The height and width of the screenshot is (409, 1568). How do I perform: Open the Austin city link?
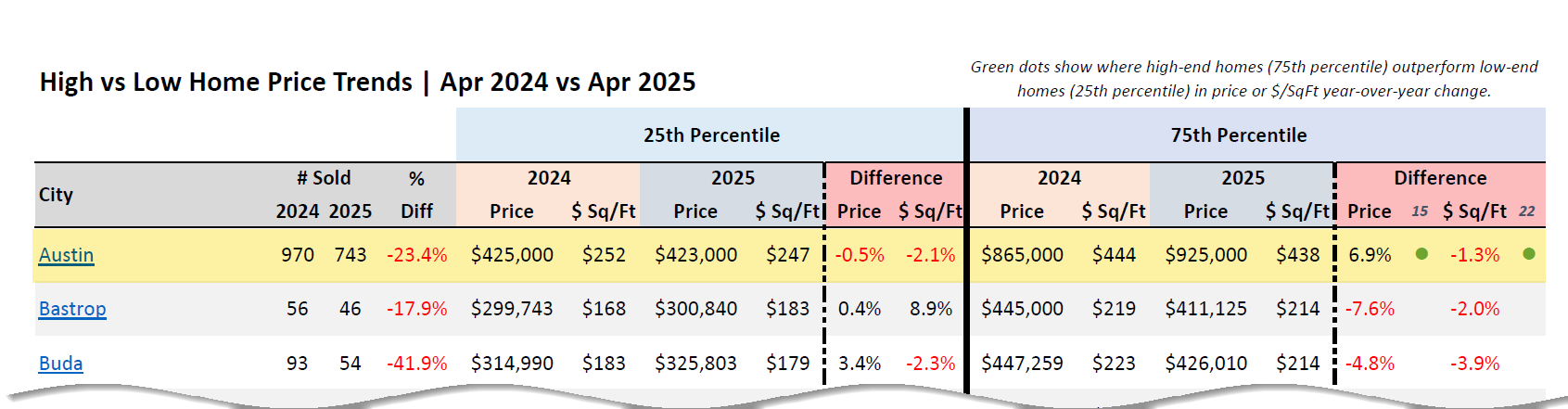[66, 255]
